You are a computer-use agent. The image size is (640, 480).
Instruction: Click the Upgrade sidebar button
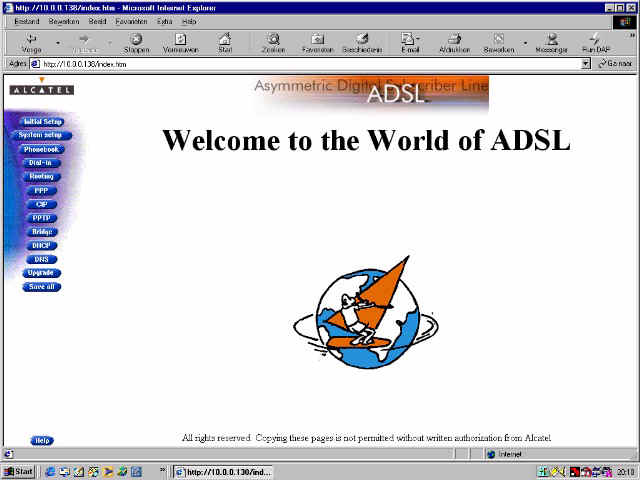(x=41, y=273)
